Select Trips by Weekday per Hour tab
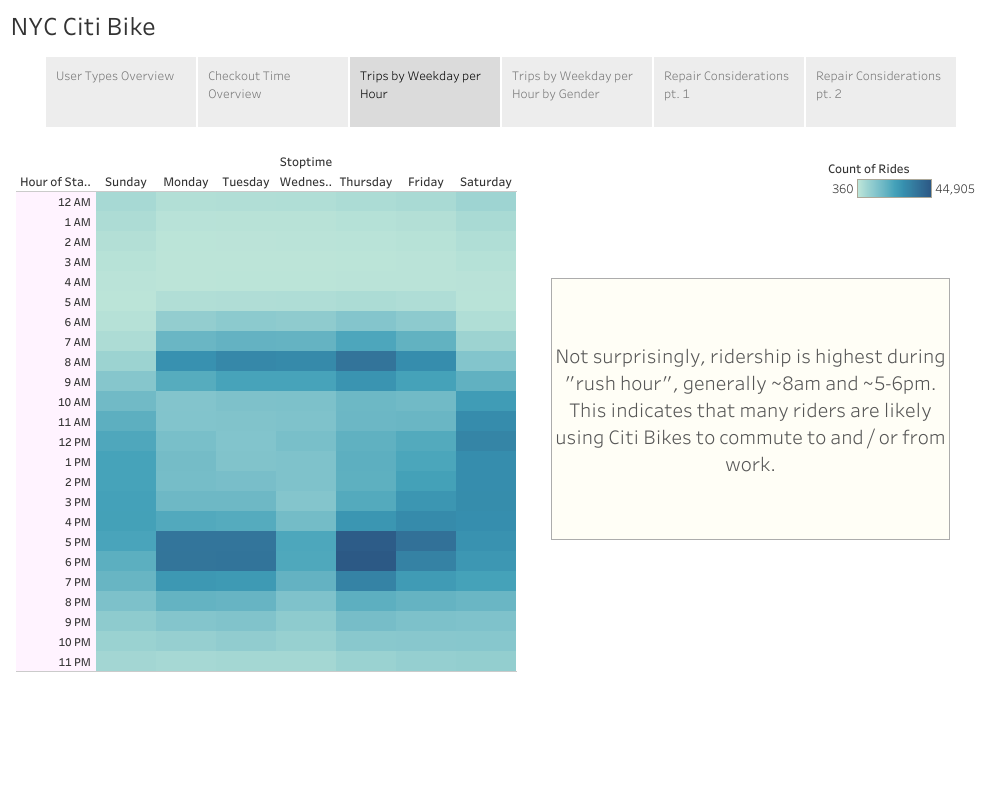Screen dimensions: 999x799 425,92
